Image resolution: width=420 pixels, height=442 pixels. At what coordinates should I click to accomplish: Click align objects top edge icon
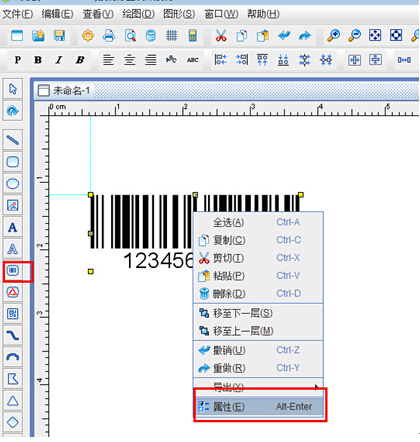(x=262, y=60)
